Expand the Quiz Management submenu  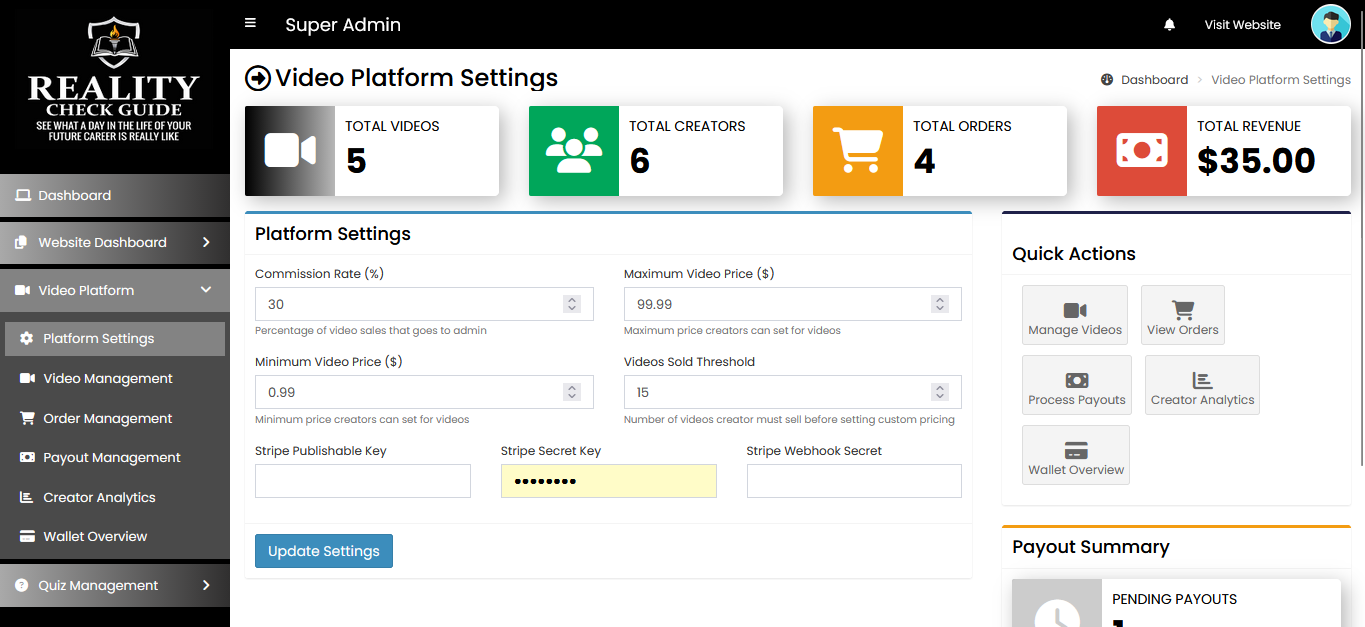click(206, 585)
